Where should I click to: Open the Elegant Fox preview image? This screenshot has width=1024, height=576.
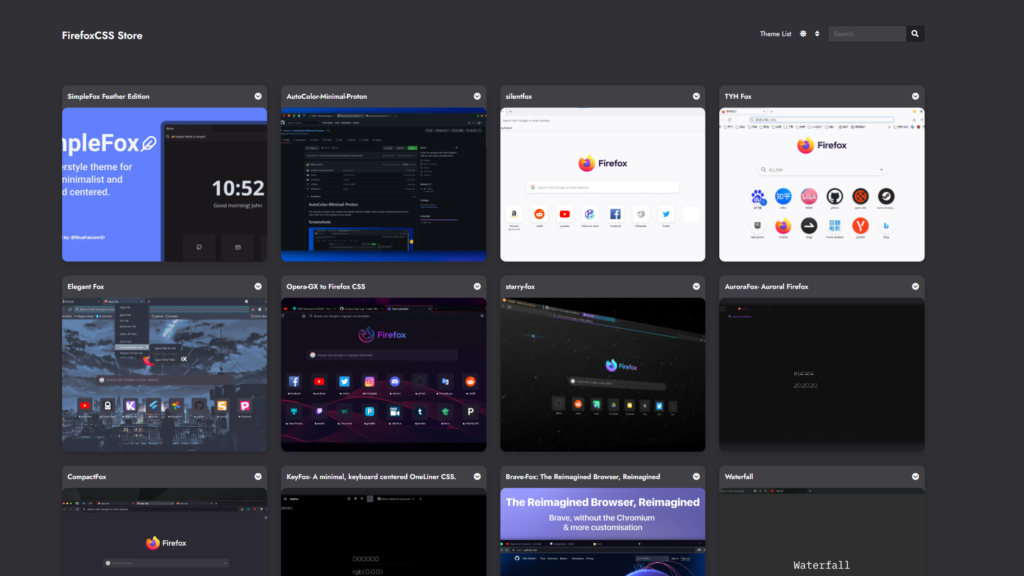(x=165, y=375)
